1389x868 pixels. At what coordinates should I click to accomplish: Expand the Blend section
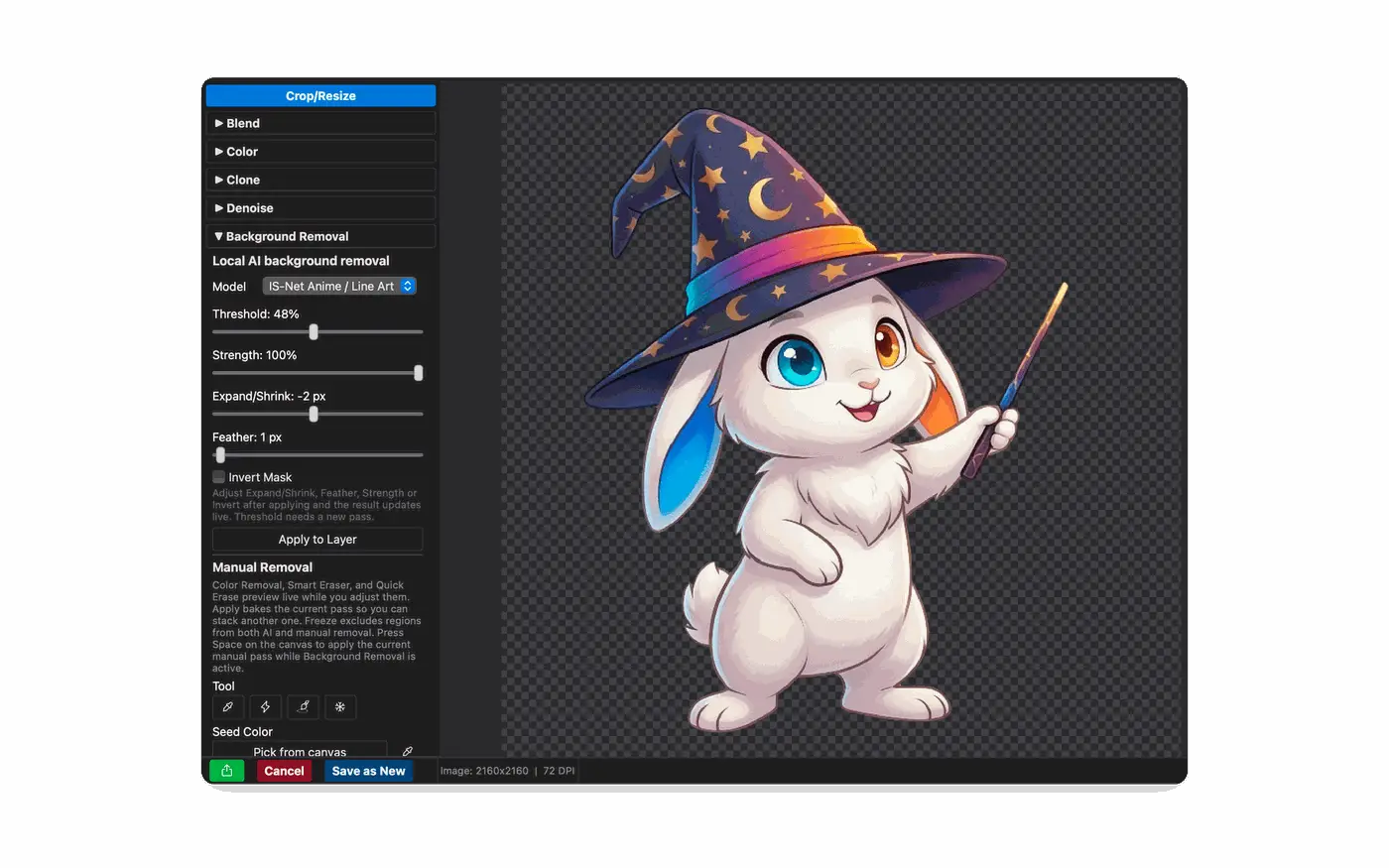pos(320,123)
